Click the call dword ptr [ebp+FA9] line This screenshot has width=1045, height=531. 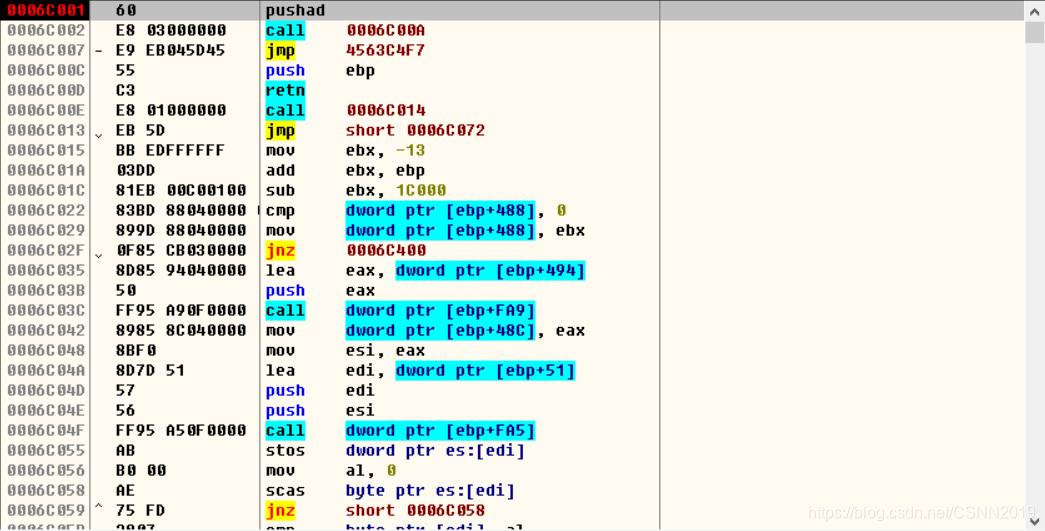[x=400, y=310]
